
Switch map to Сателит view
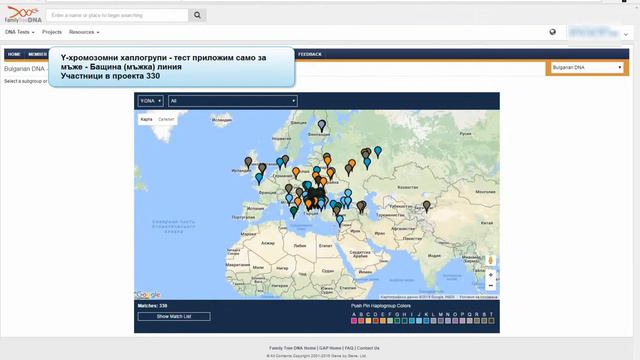[166, 119]
